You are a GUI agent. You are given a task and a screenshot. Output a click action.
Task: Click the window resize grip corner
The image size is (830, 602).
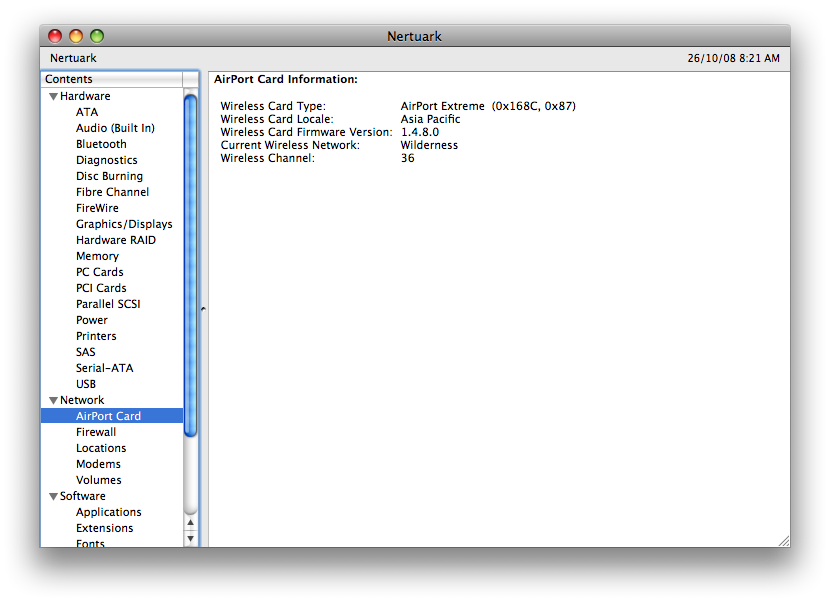pyautogui.click(x=784, y=541)
